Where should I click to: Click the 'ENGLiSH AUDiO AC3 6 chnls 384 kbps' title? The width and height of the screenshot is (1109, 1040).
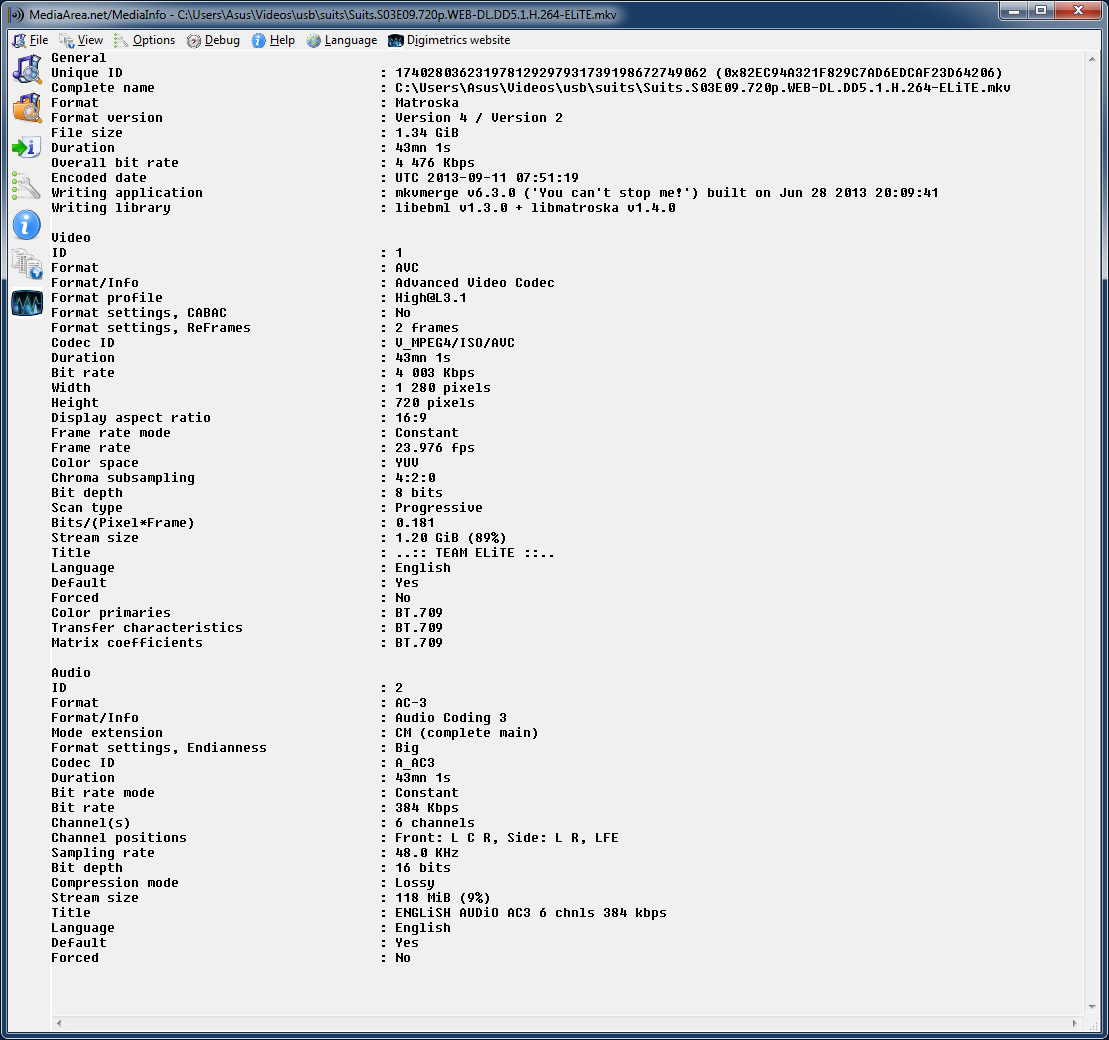pos(530,913)
